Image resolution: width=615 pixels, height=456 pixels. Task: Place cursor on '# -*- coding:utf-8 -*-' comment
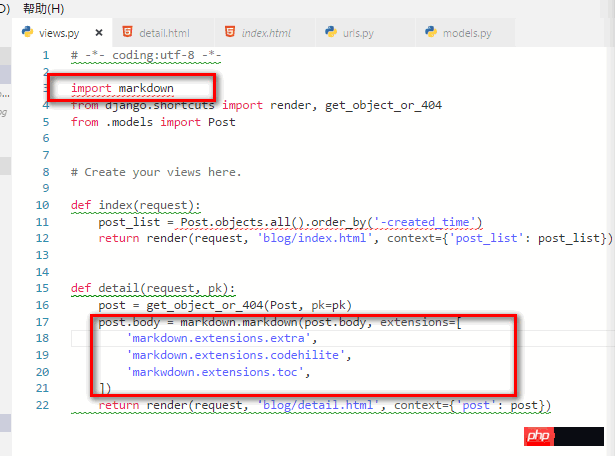[x=146, y=55]
